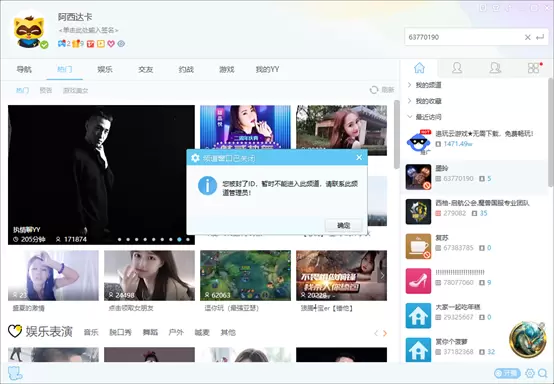Click the blue info icon in the dialog
Screen dimensions: 554x384
click(207, 186)
